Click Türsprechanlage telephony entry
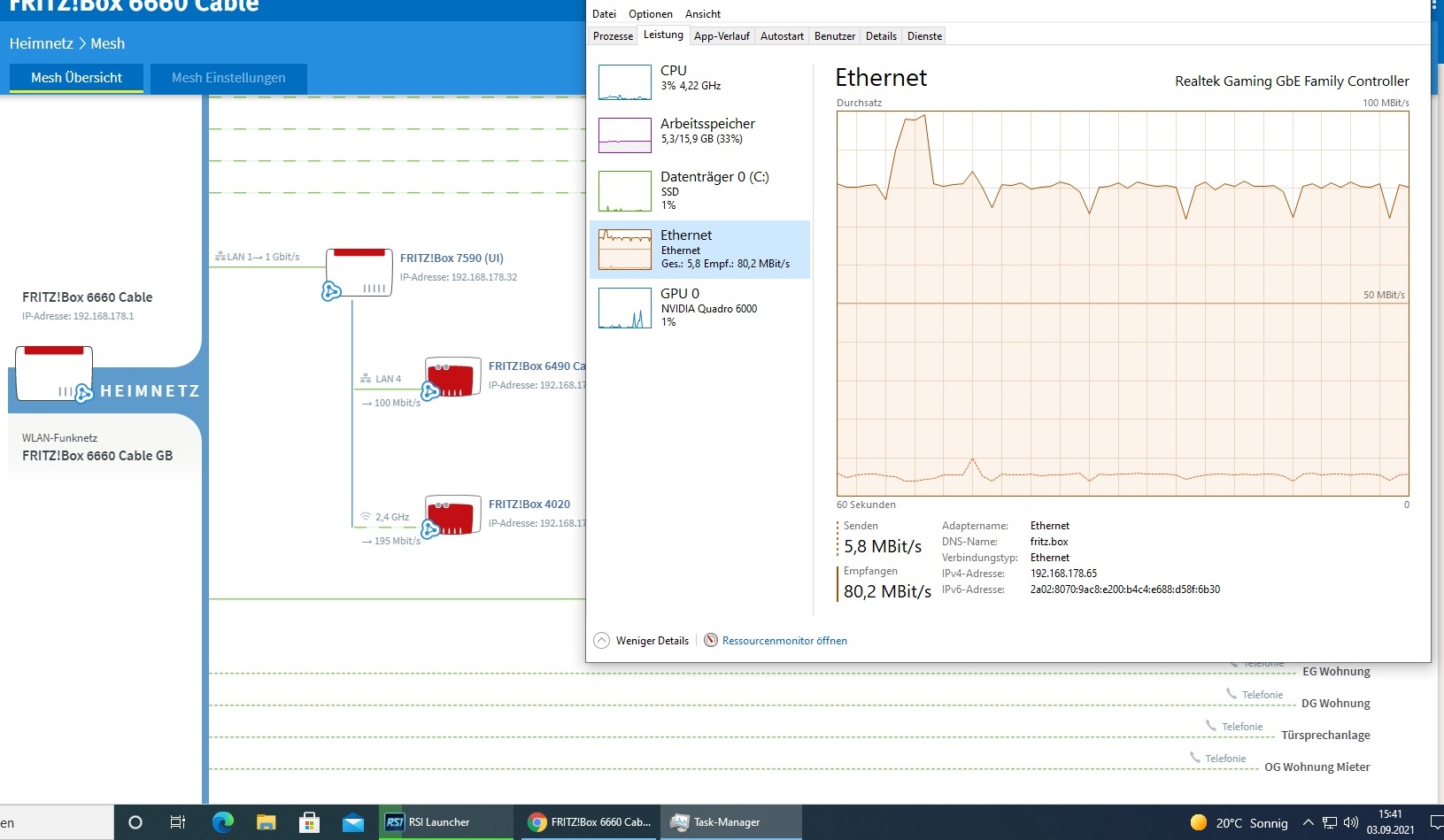The image size is (1444, 840). [x=1325, y=736]
